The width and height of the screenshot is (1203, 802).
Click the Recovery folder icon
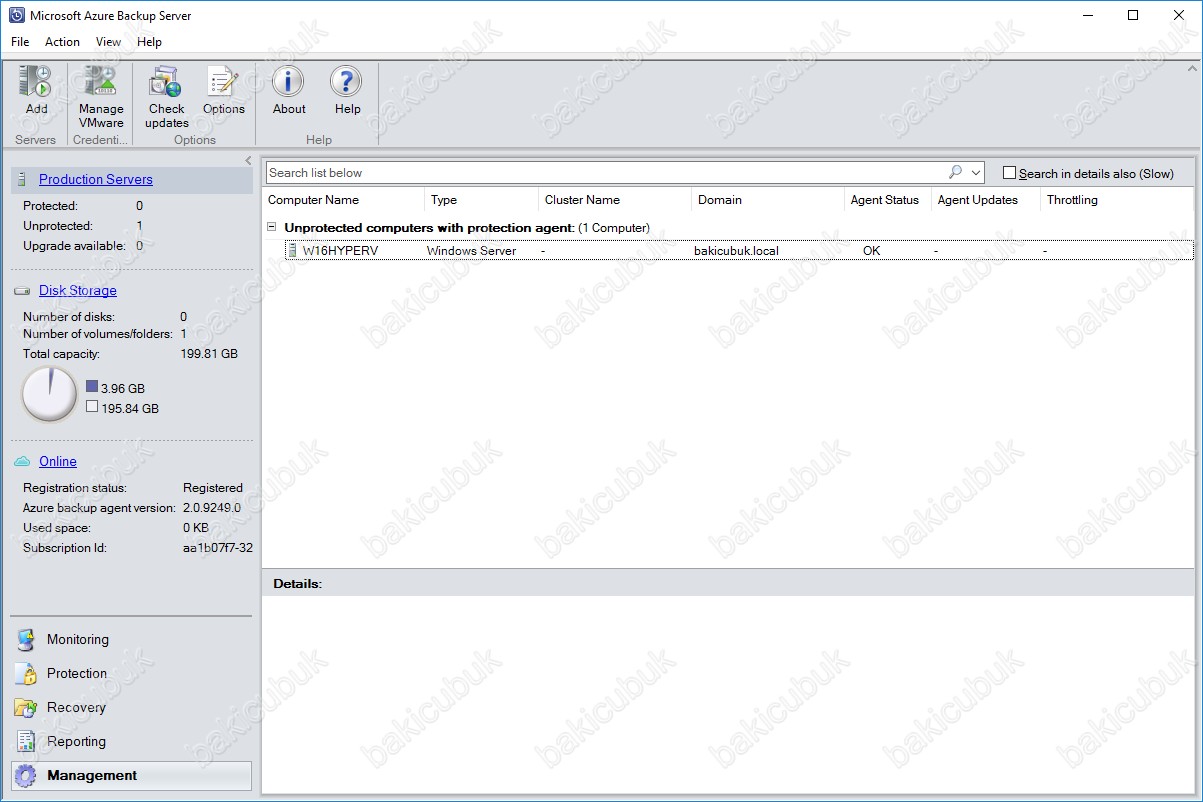[x=26, y=708]
